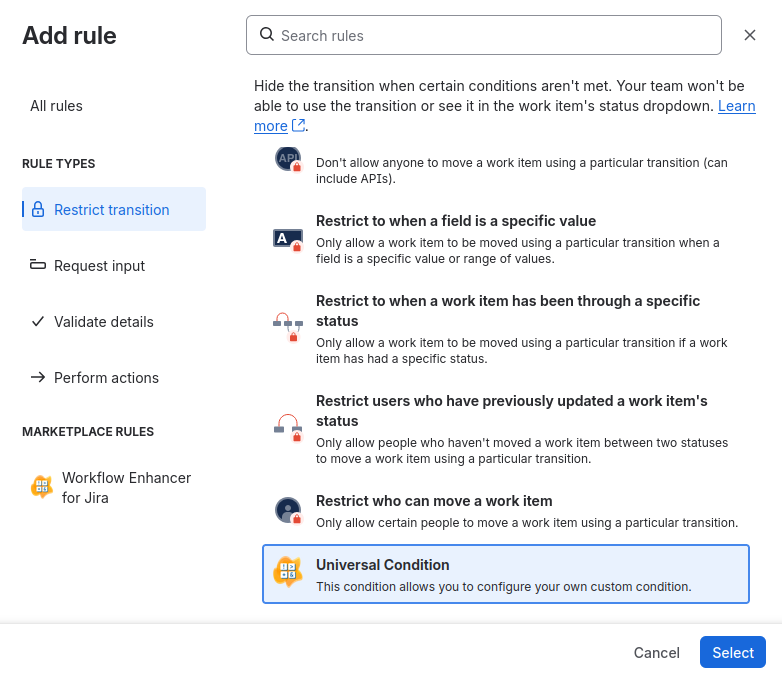The image size is (782, 676).
Task: Click the been-through-specific-status rule icon
Action: pos(288,327)
